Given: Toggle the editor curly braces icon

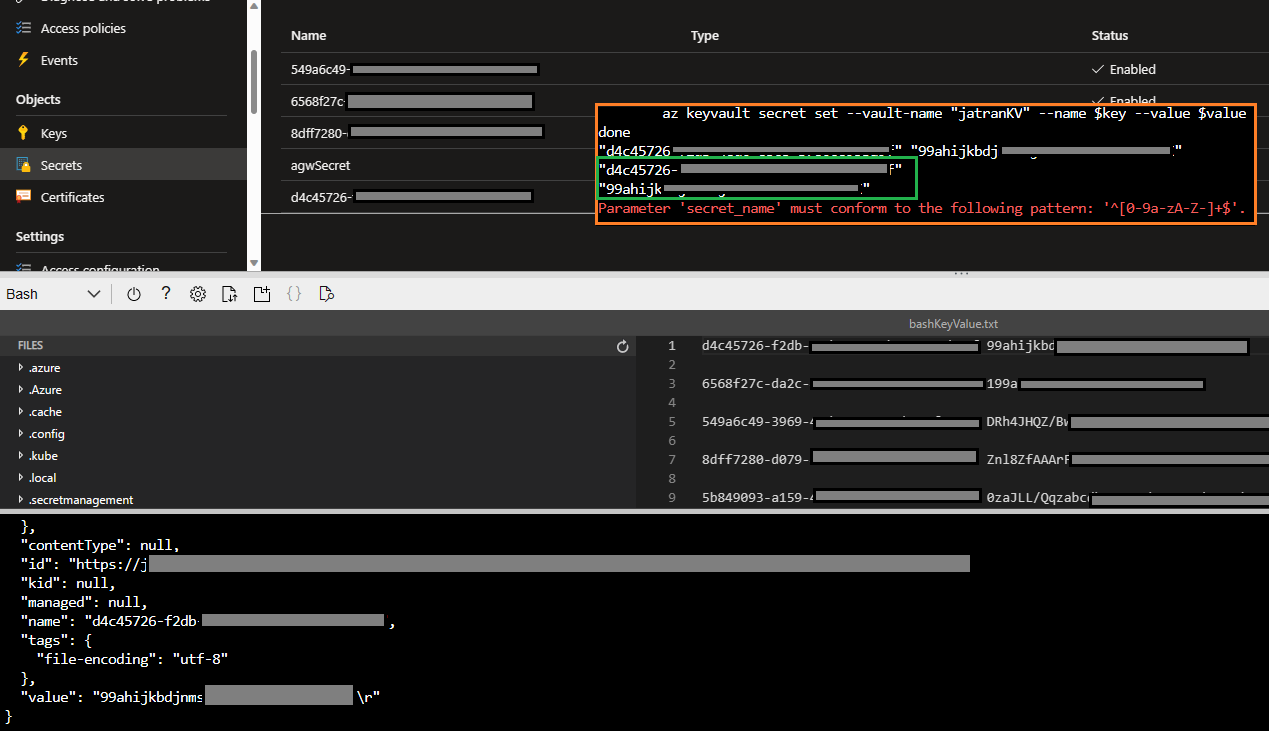Looking at the screenshot, I should coord(294,294).
